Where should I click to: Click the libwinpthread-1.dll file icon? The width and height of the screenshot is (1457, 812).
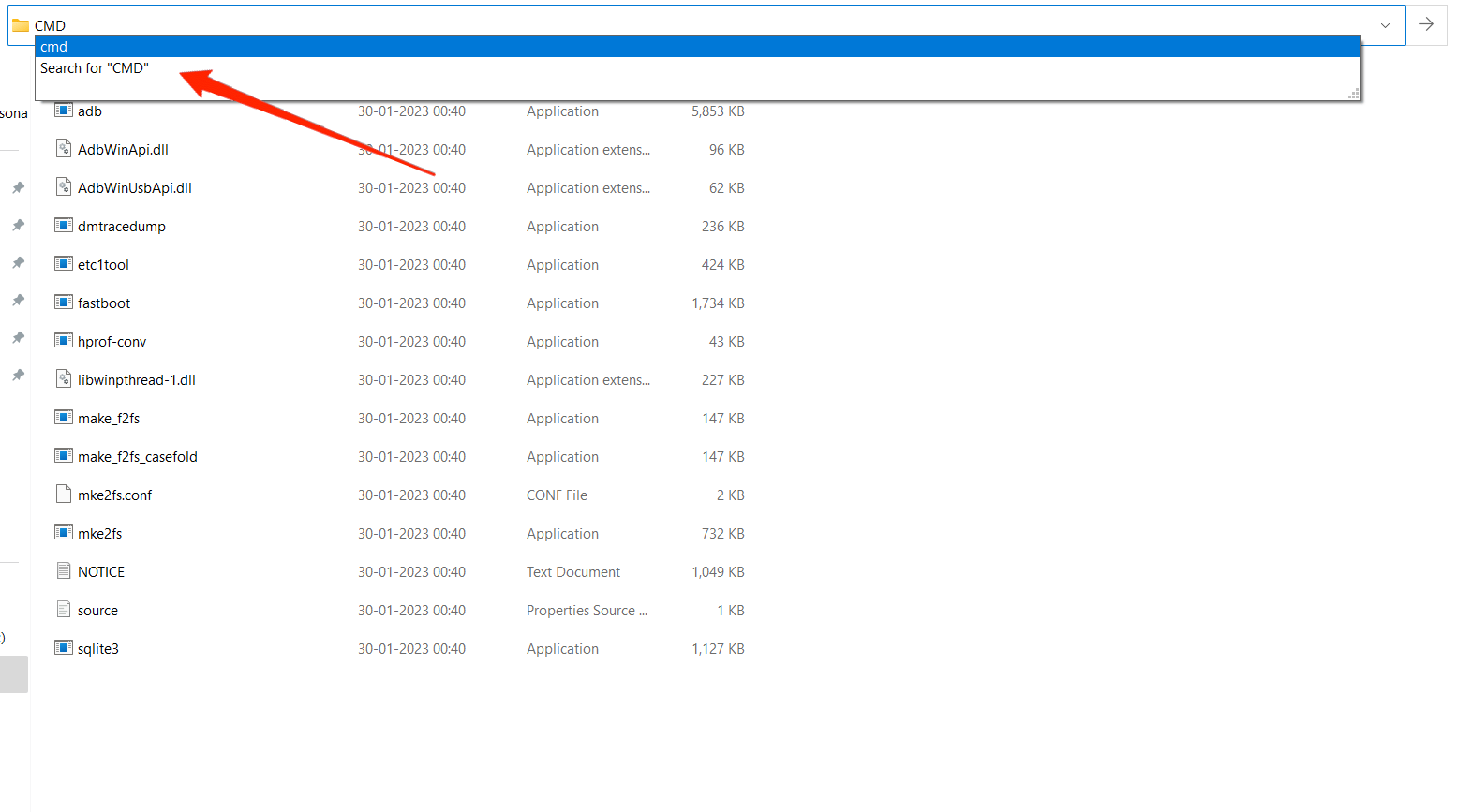[64, 379]
